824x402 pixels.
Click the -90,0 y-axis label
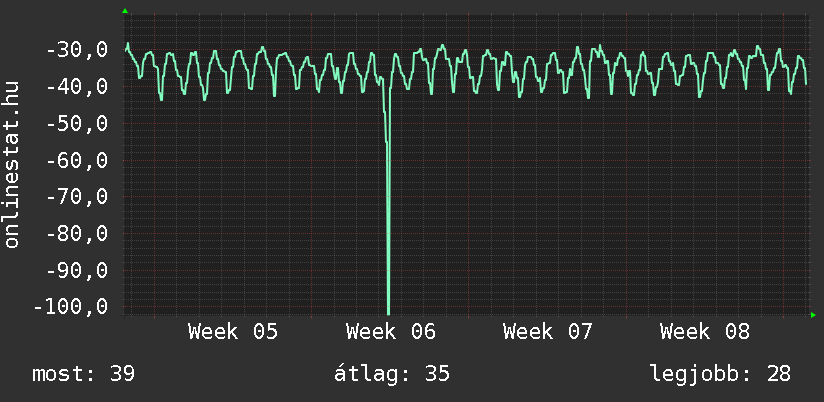(x=70, y=270)
